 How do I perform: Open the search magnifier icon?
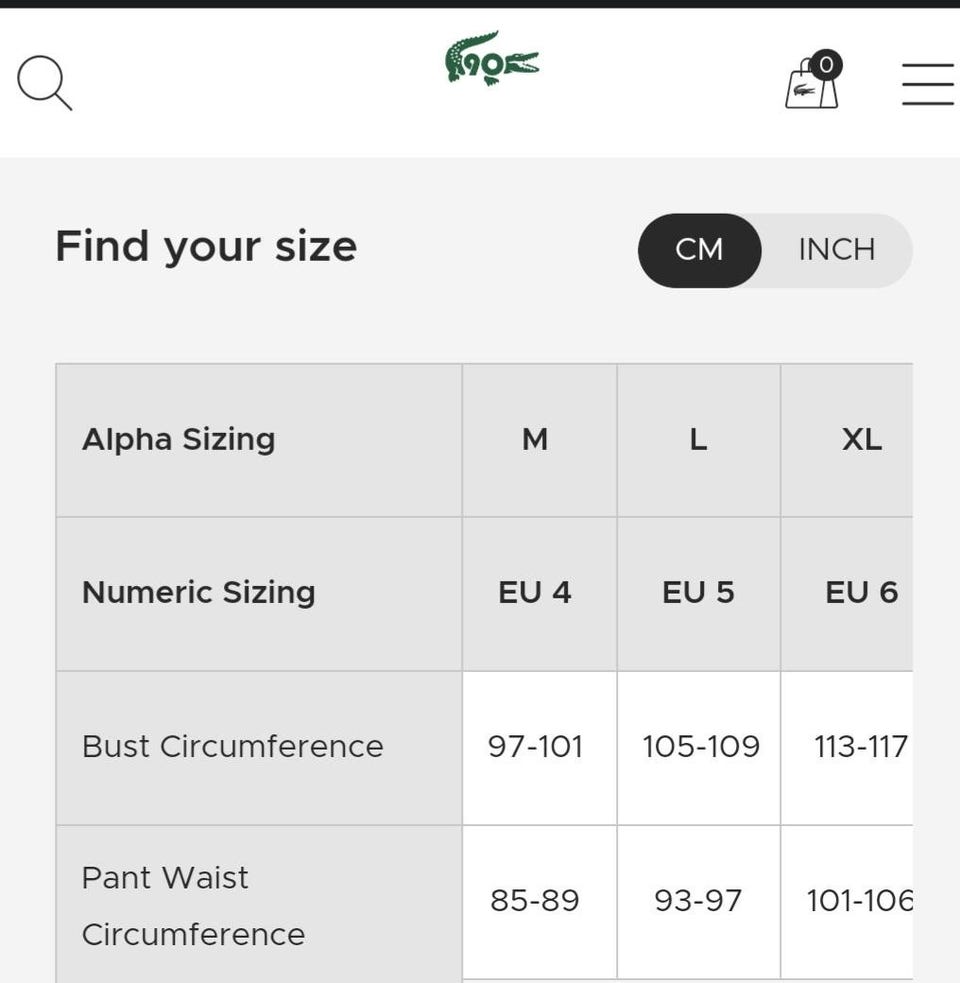click(45, 83)
